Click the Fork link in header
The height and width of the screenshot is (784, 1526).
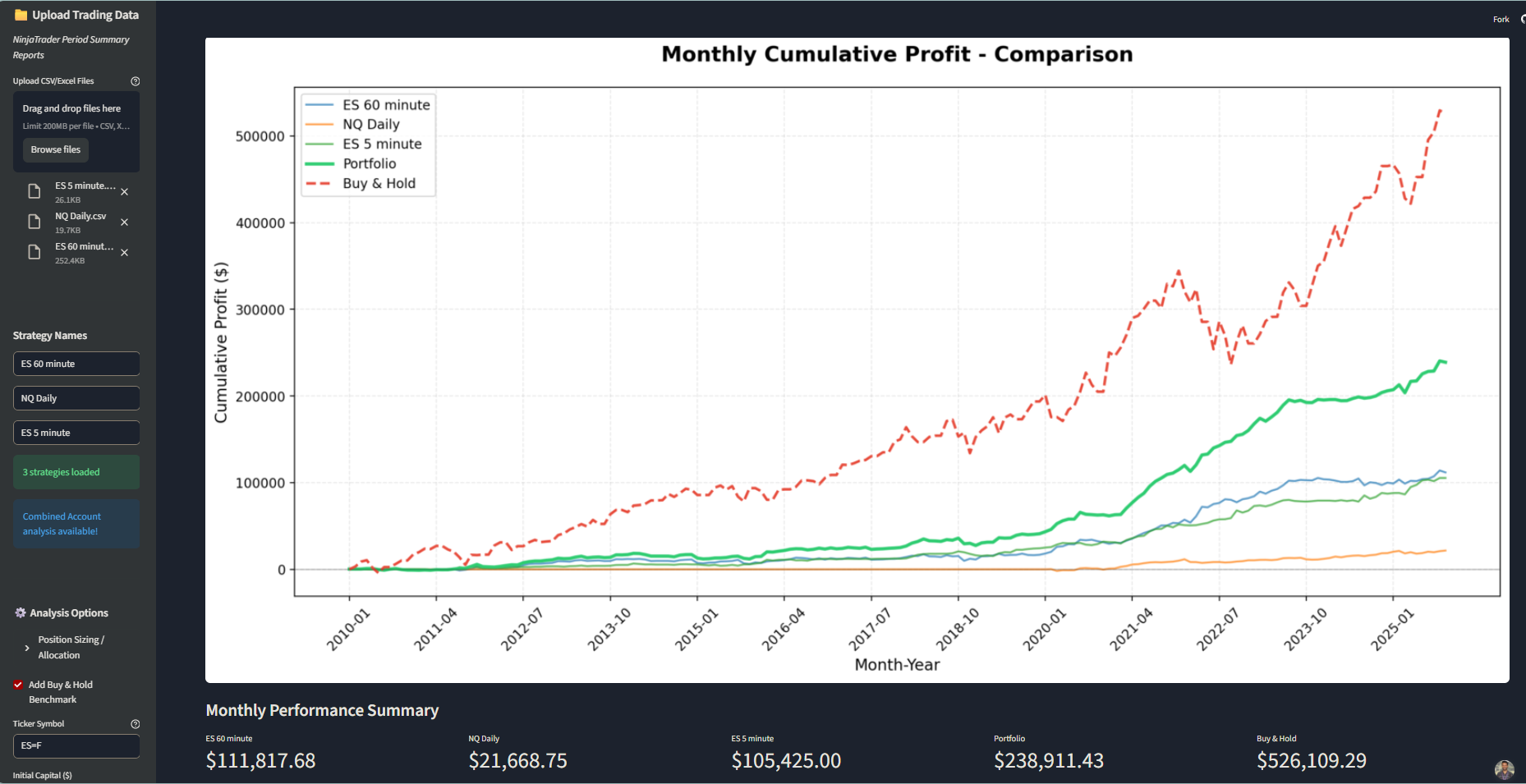click(x=1501, y=20)
